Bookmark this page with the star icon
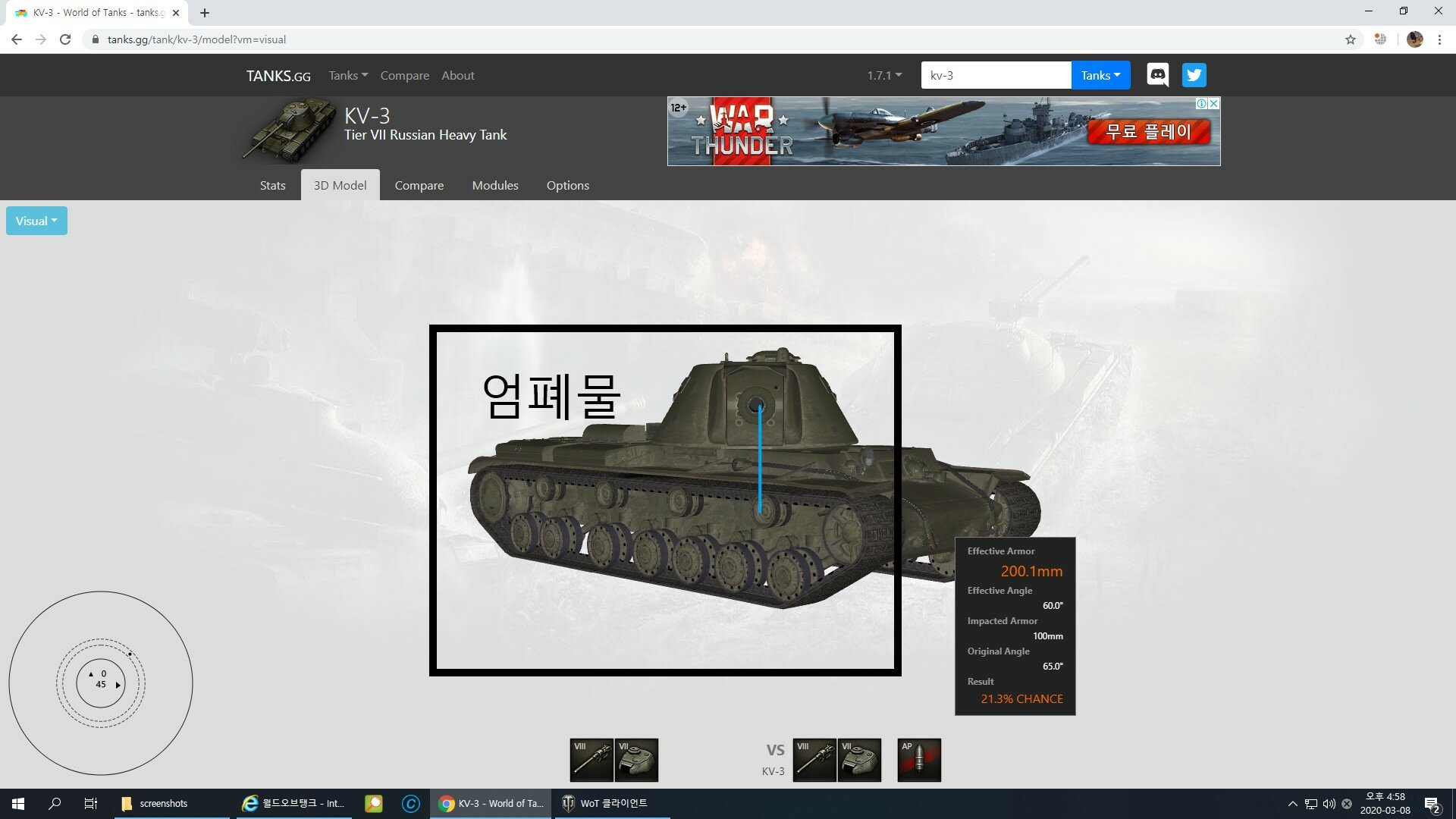 point(1351,39)
